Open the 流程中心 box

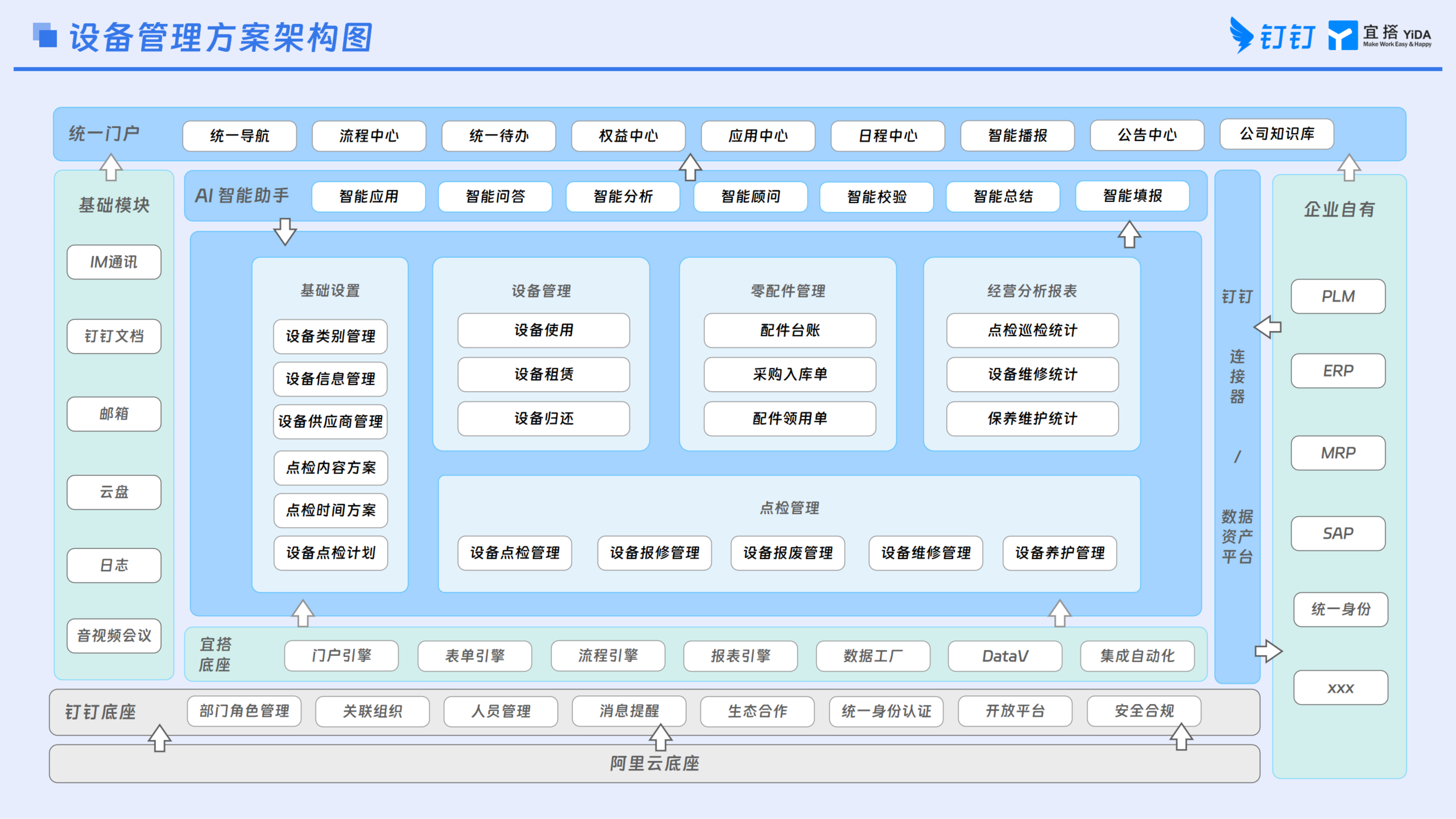coord(369,136)
